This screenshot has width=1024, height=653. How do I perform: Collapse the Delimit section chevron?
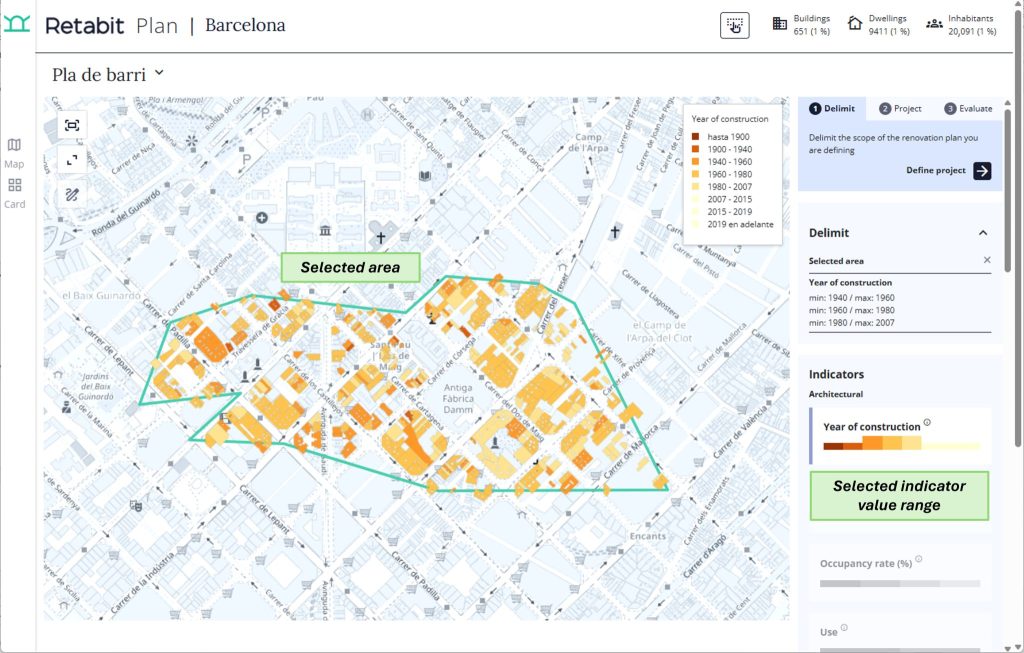pos(983,233)
